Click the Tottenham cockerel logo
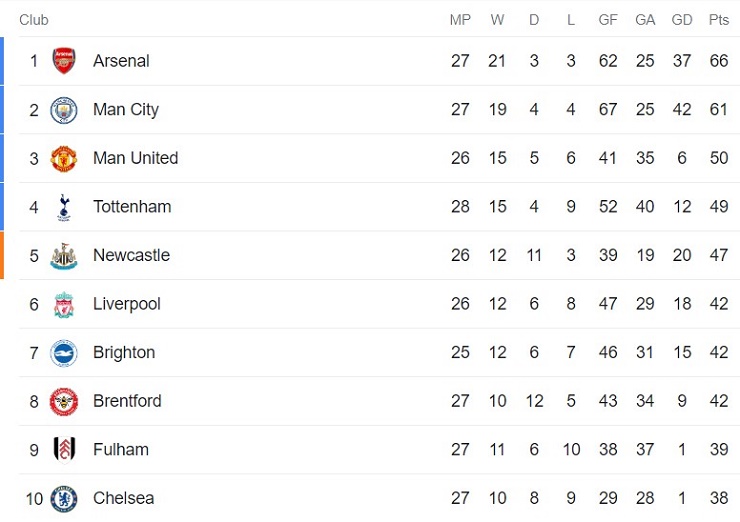The height and width of the screenshot is (522, 740). tap(64, 207)
